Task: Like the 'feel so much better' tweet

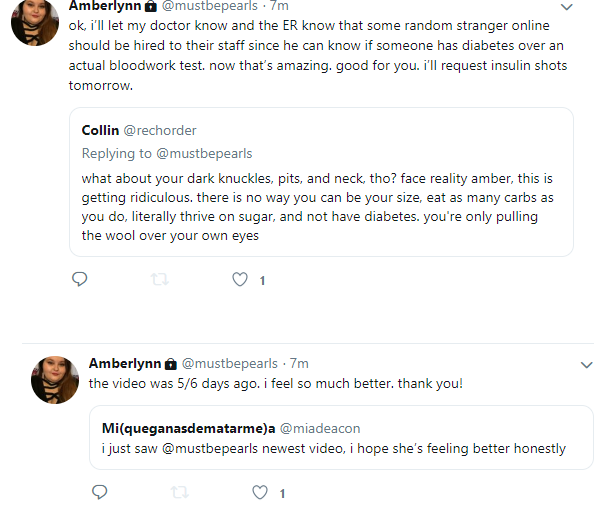Action: [x=260, y=492]
